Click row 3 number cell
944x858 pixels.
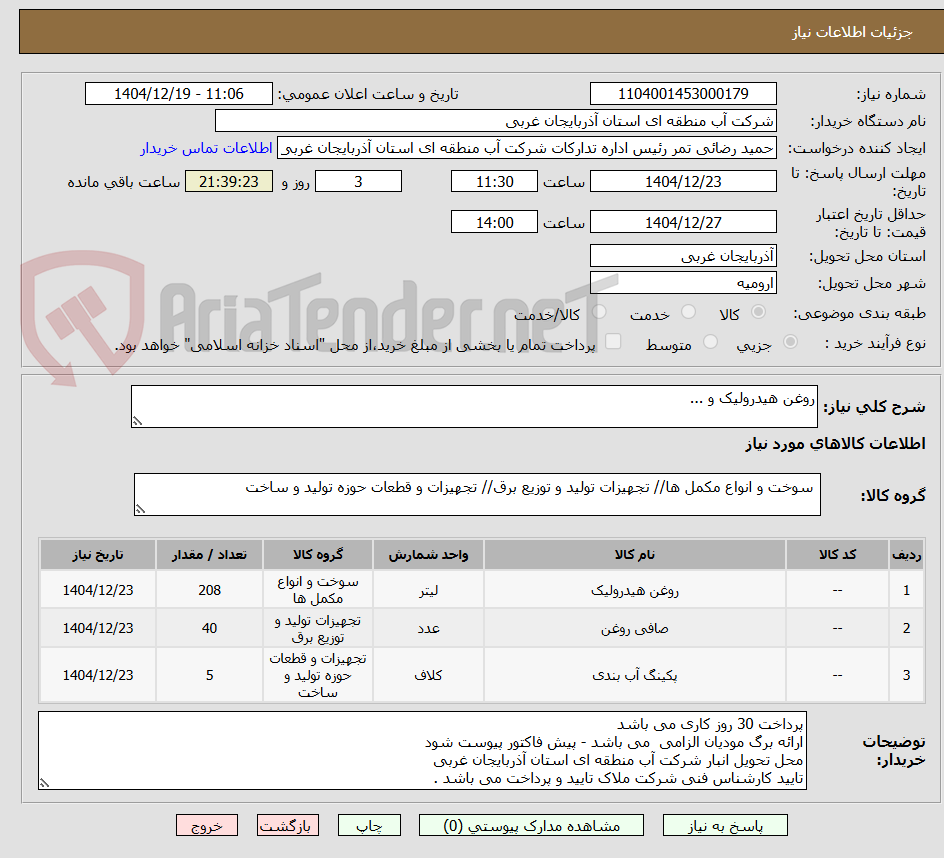point(906,675)
